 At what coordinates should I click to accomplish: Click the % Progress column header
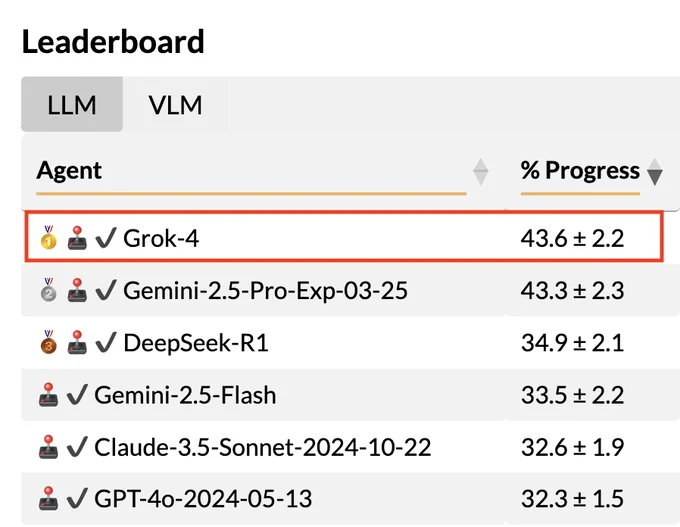coord(580,170)
